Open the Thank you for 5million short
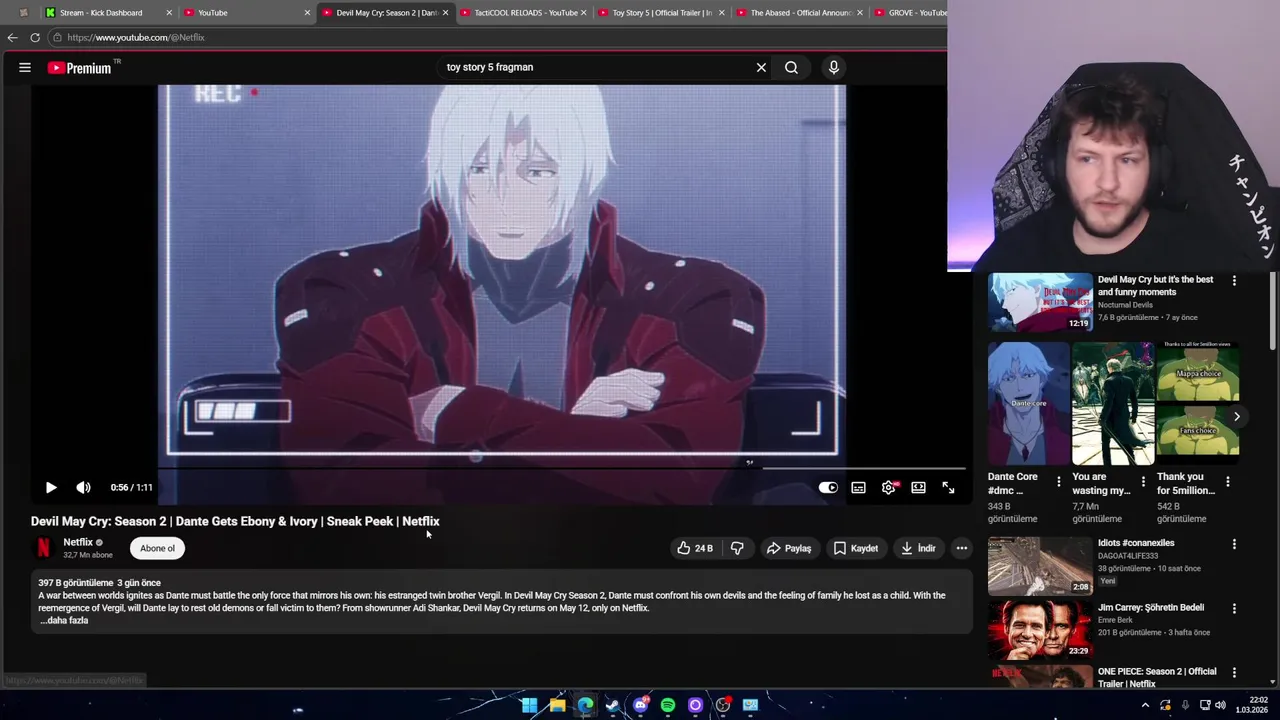The image size is (1280, 720). coord(1198,404)
